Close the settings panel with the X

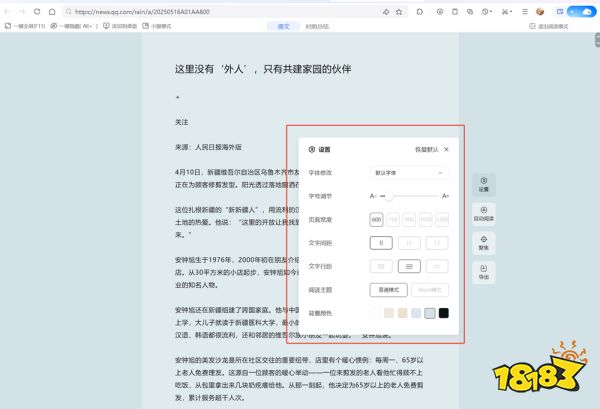point(446,149)
